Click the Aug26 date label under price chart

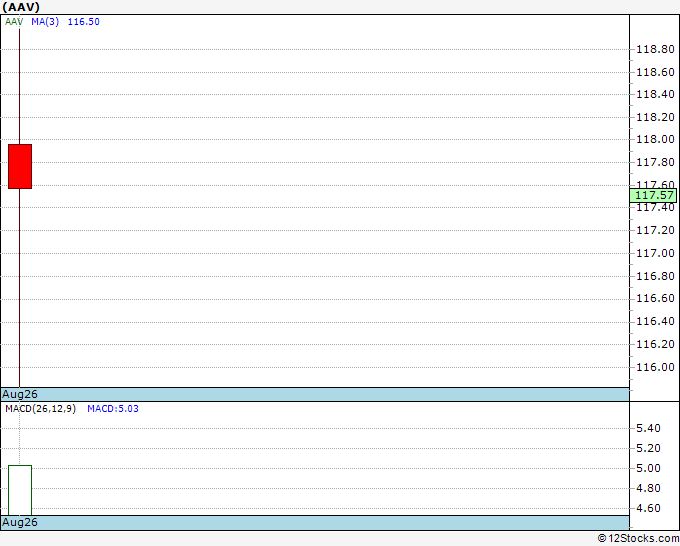[20, 394]
